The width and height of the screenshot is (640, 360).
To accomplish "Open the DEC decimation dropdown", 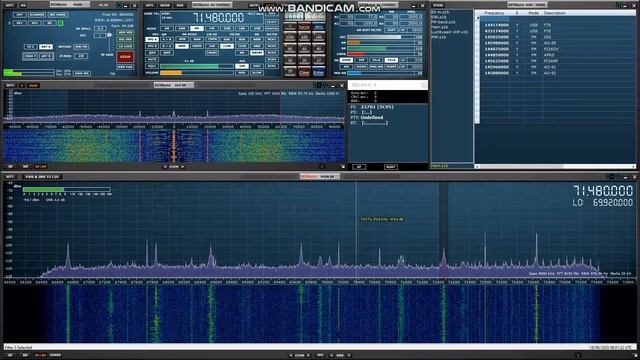I will click(x=100, y=36).
